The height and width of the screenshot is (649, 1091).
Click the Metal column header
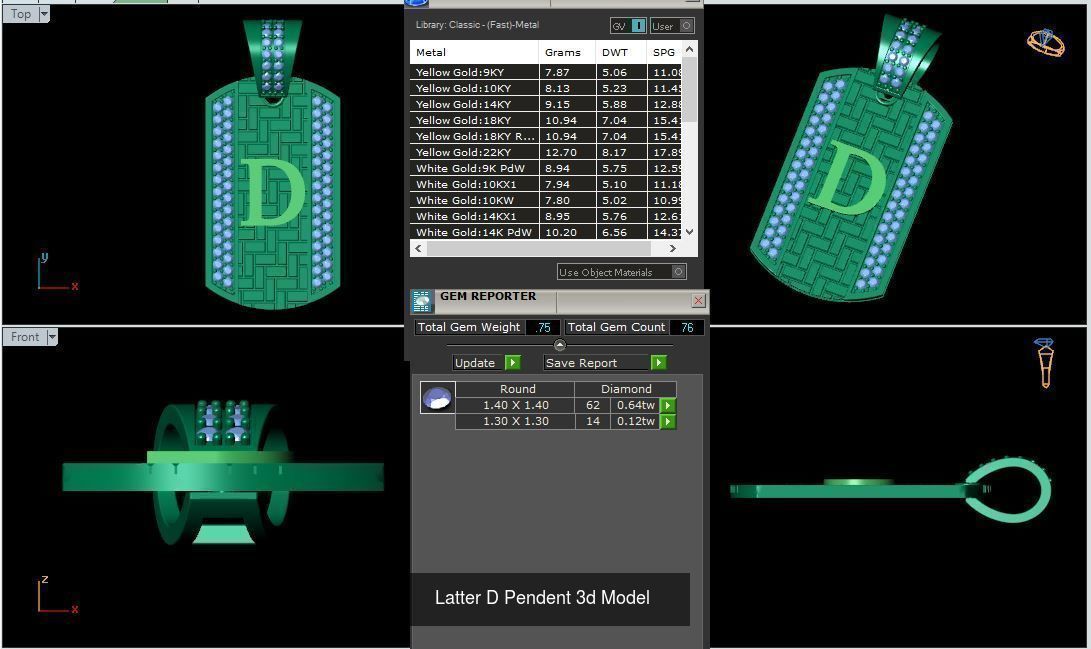point(474,52)
